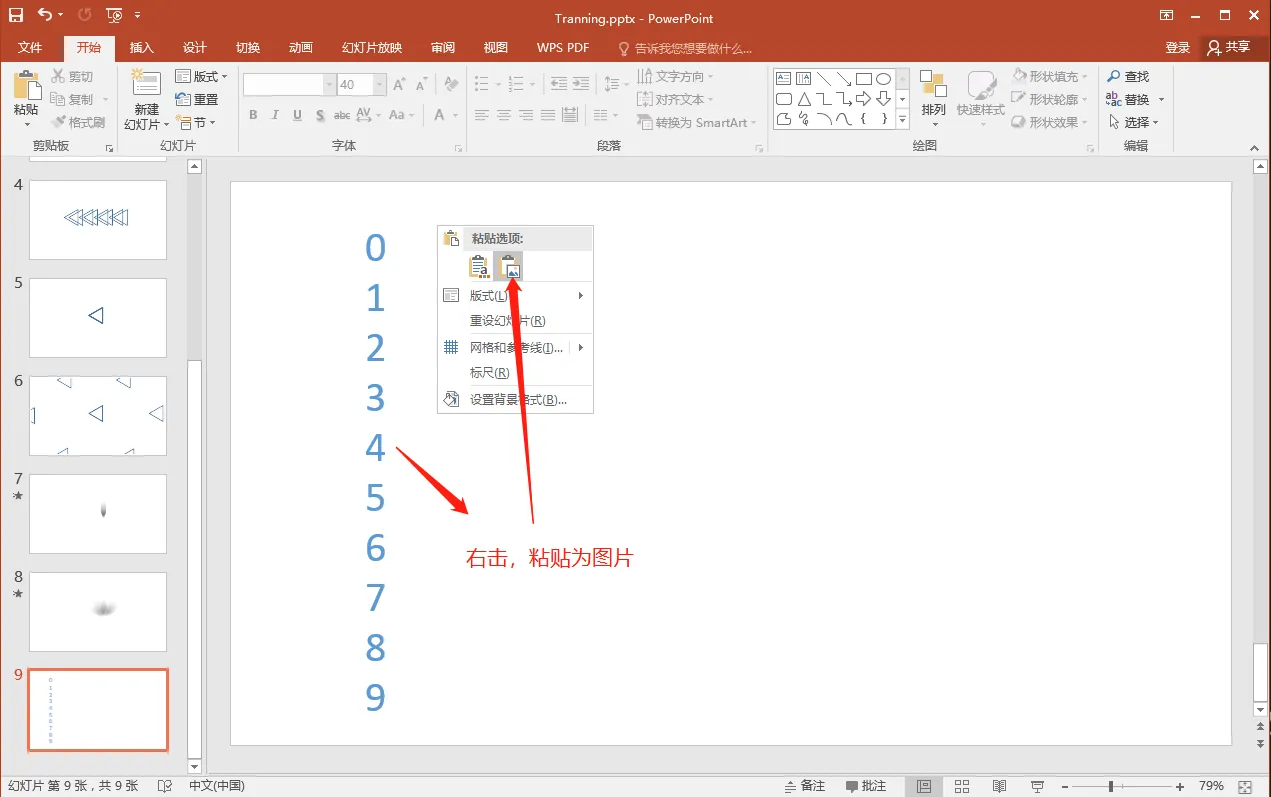Toggle Align Left paragraph button
1271x797 pixels.
click(x=481, y=116)
